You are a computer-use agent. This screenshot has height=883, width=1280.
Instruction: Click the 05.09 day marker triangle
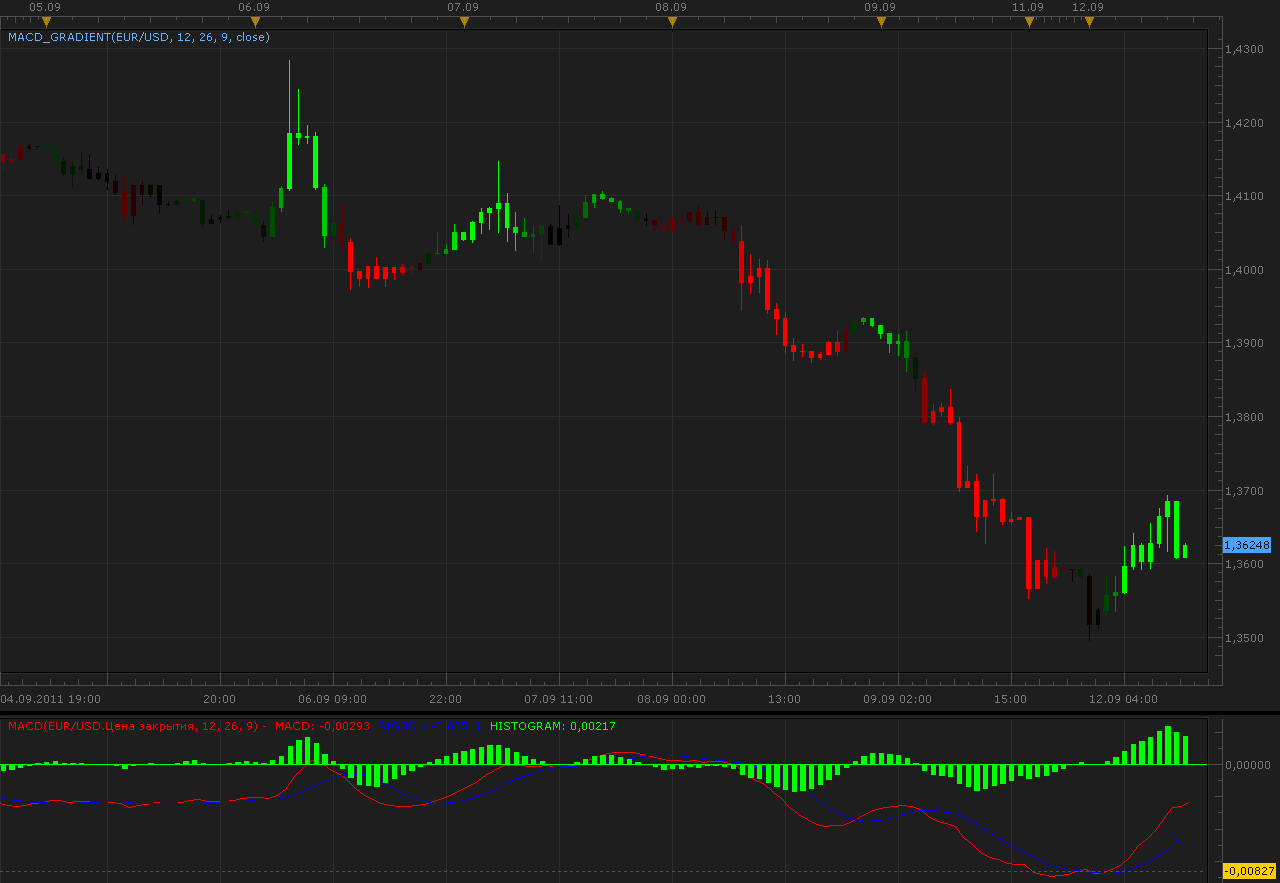[x=45, y=22]
